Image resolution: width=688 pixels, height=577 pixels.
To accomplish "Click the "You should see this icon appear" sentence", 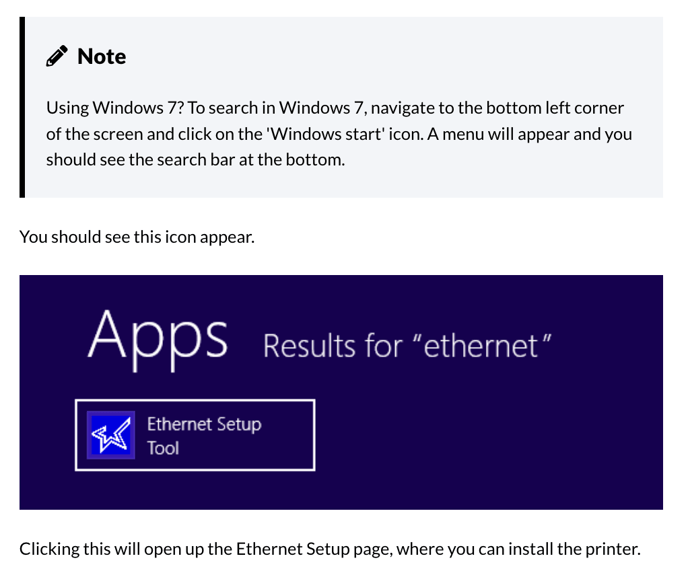I will point(137,238).
